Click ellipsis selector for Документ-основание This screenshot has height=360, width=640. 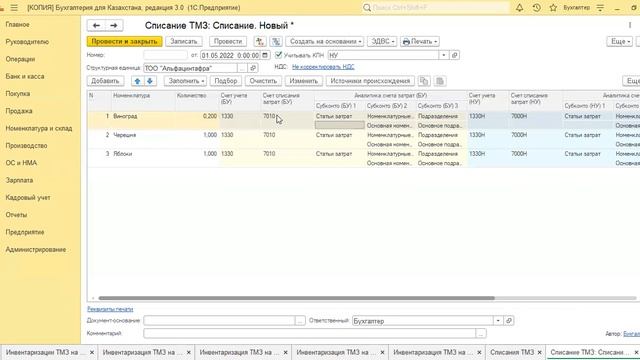tap(300, 321)
